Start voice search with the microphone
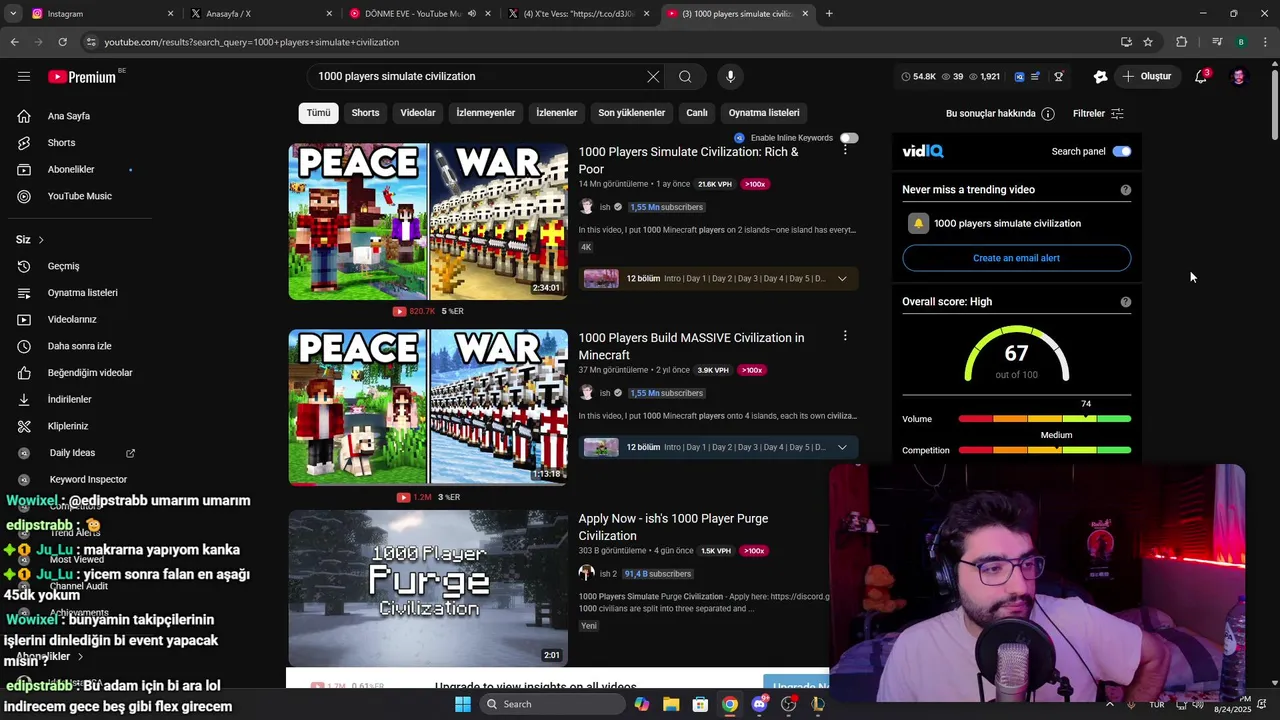The image size is (1280, 720). (730, 77)
